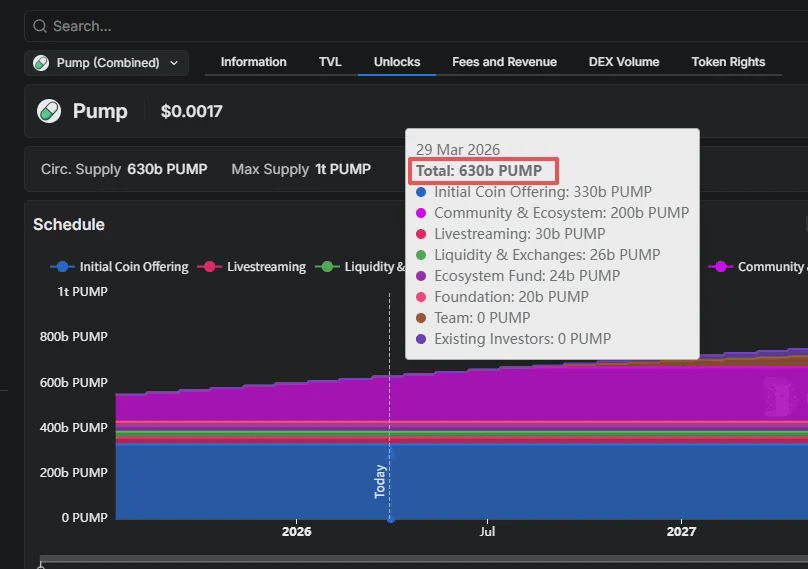Focus the Search input field
The image size is (808, 569).
pos(416,26)
